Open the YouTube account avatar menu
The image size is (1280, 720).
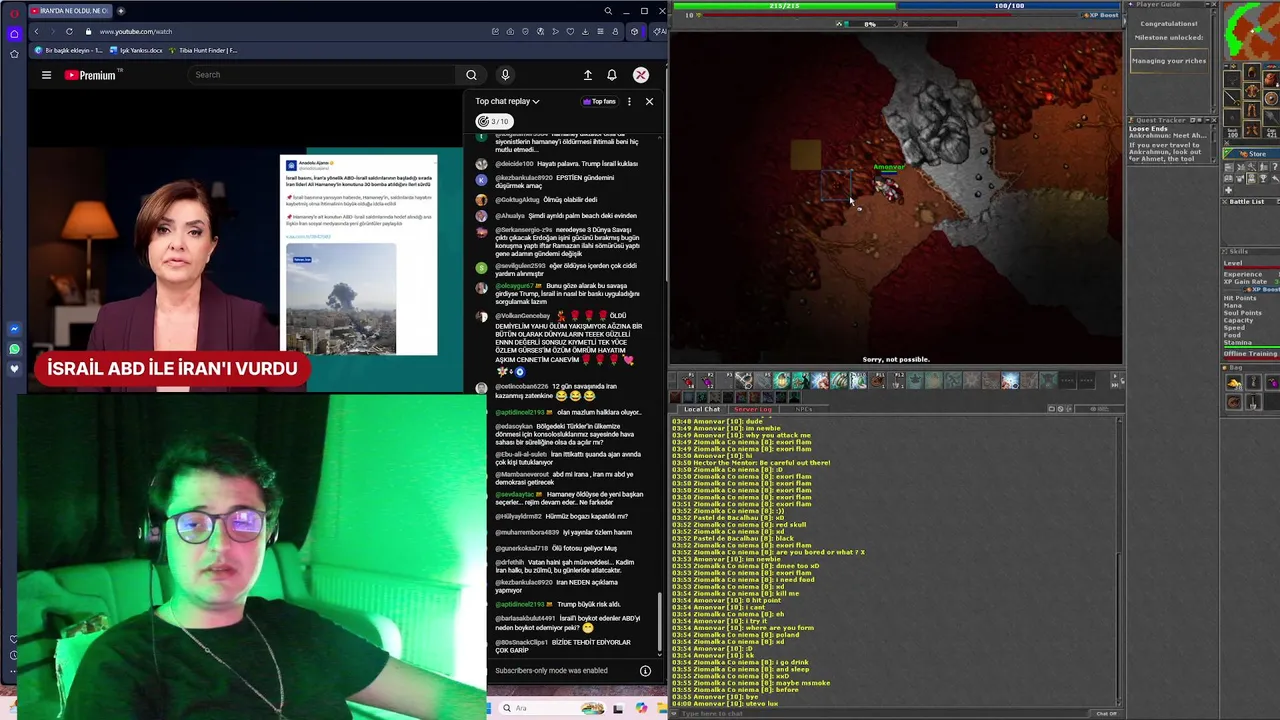641,75
